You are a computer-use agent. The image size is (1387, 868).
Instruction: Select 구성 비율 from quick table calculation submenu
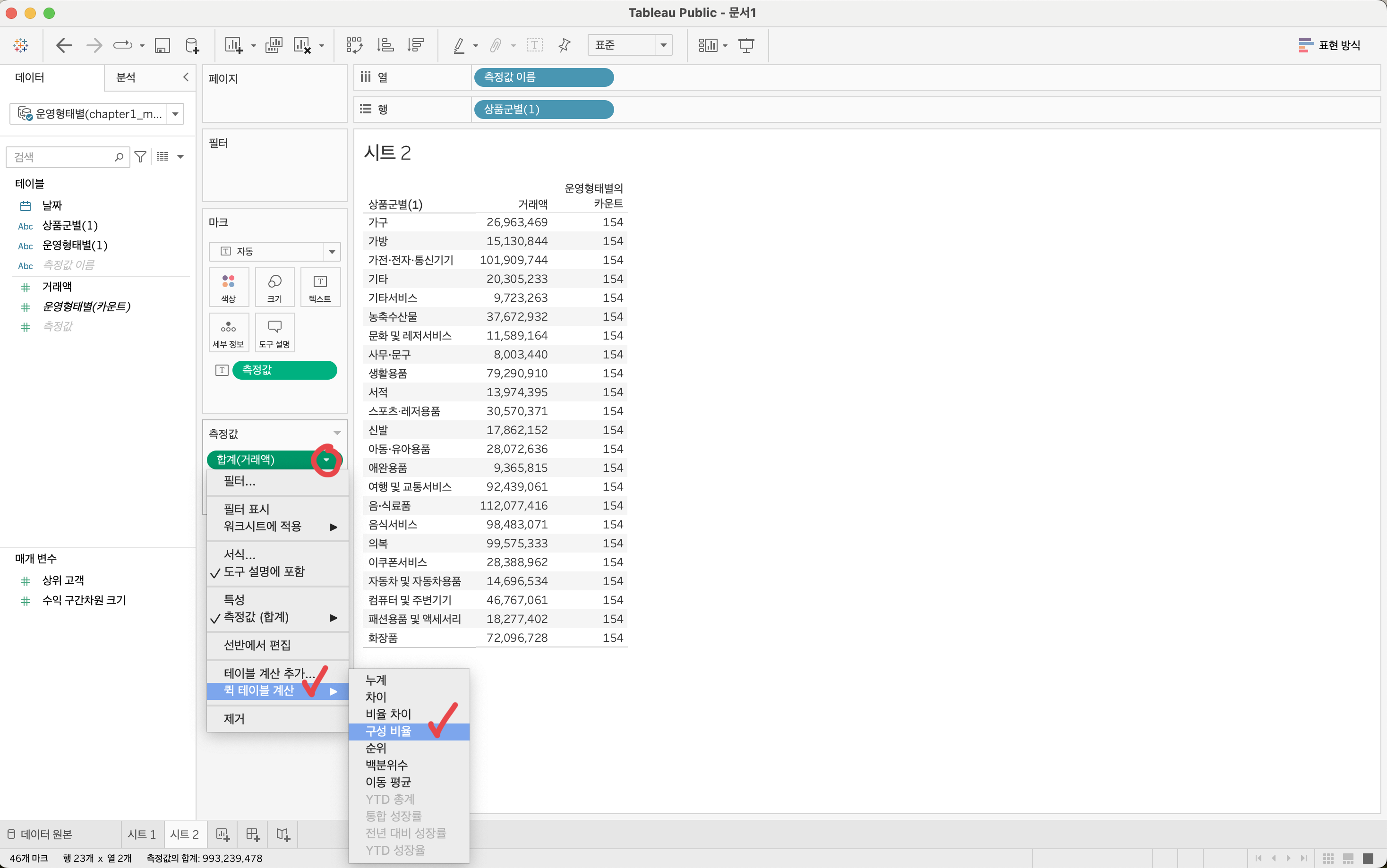coord(389,732)
